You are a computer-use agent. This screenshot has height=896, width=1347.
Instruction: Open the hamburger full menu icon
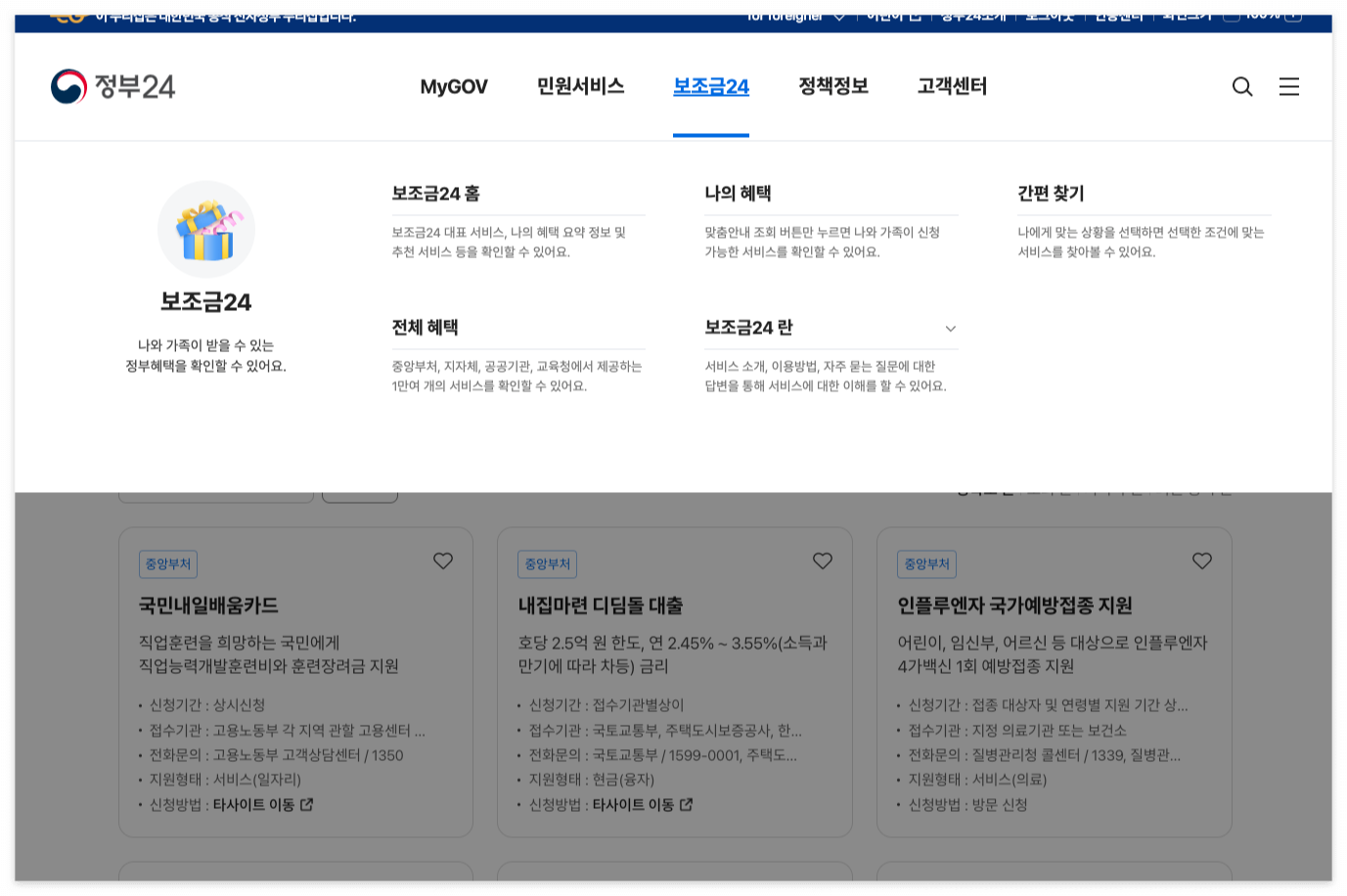coord(1289,87)
